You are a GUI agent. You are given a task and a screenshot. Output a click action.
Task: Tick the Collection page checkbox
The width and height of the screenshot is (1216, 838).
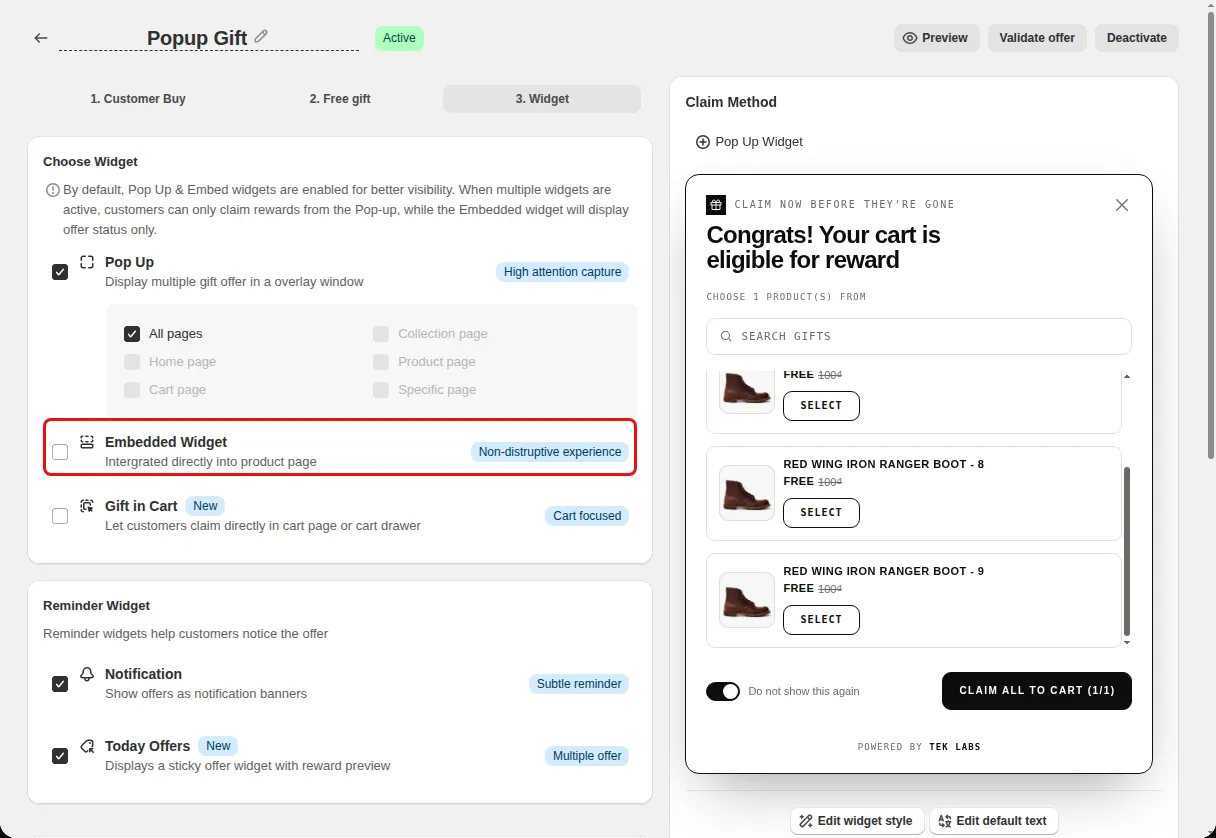381,334
